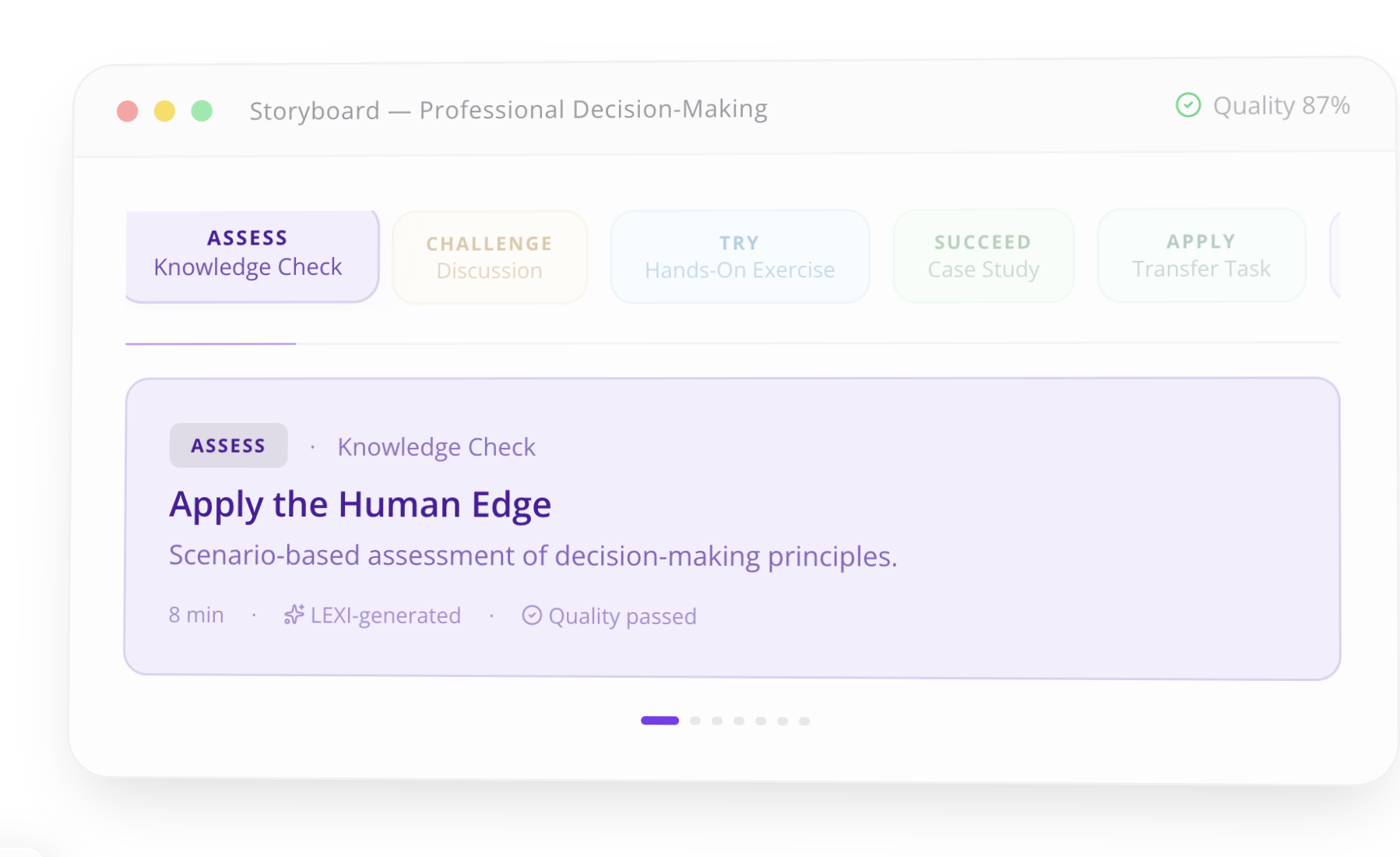Click the green check icon beside Quality 87%

1188,105
